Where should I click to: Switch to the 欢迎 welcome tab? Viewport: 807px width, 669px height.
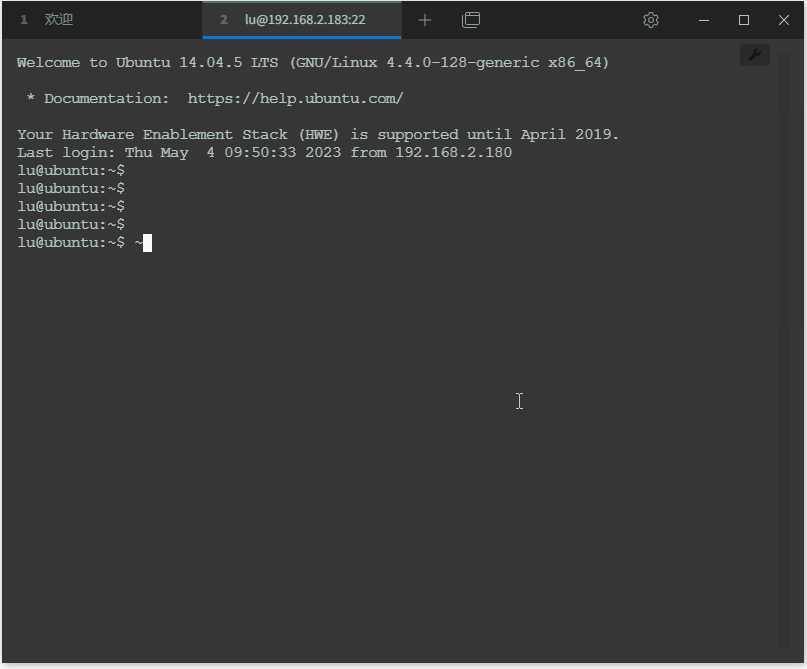point(101,20)
